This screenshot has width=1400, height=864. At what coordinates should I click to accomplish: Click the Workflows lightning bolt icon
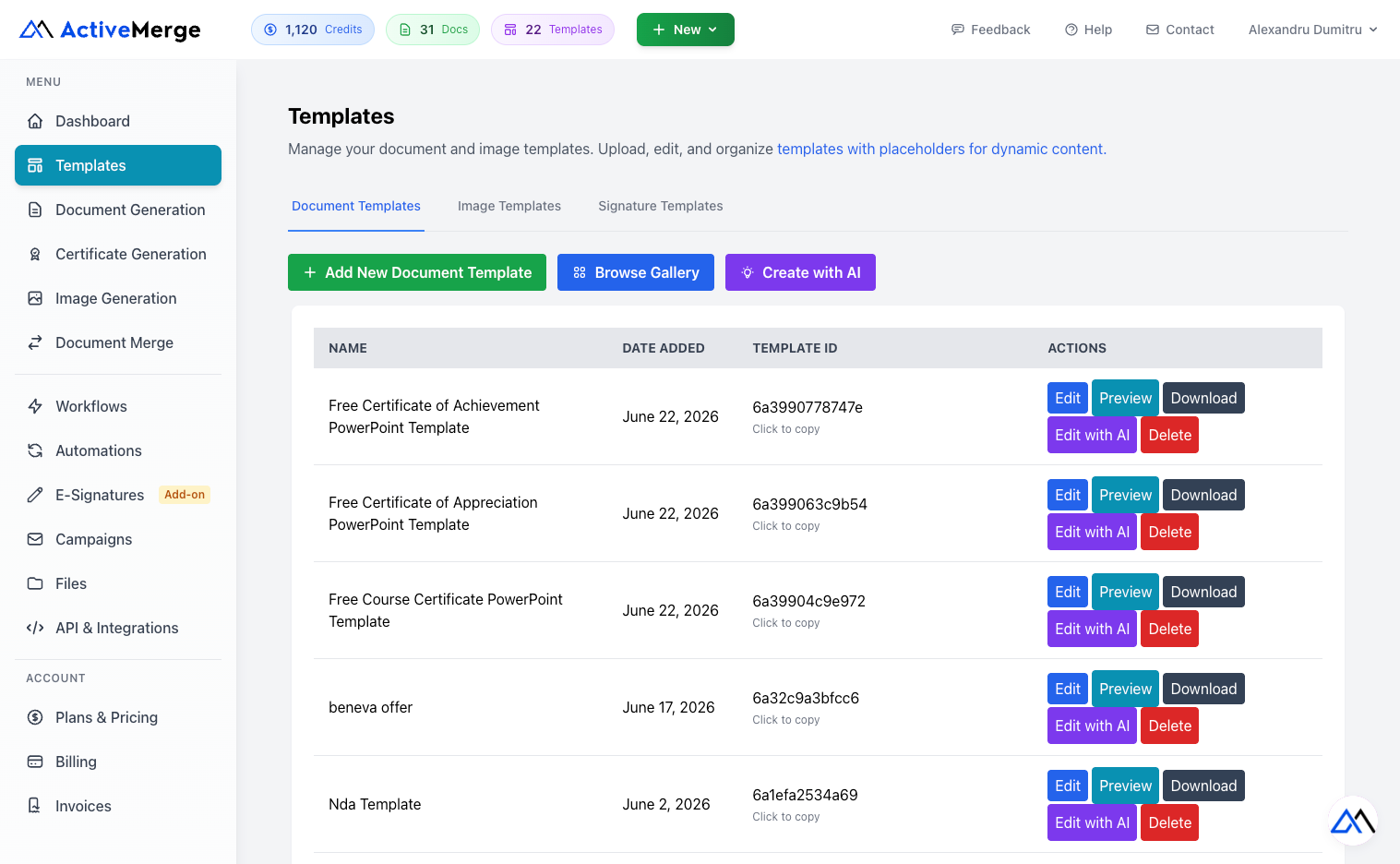[35, 406]
